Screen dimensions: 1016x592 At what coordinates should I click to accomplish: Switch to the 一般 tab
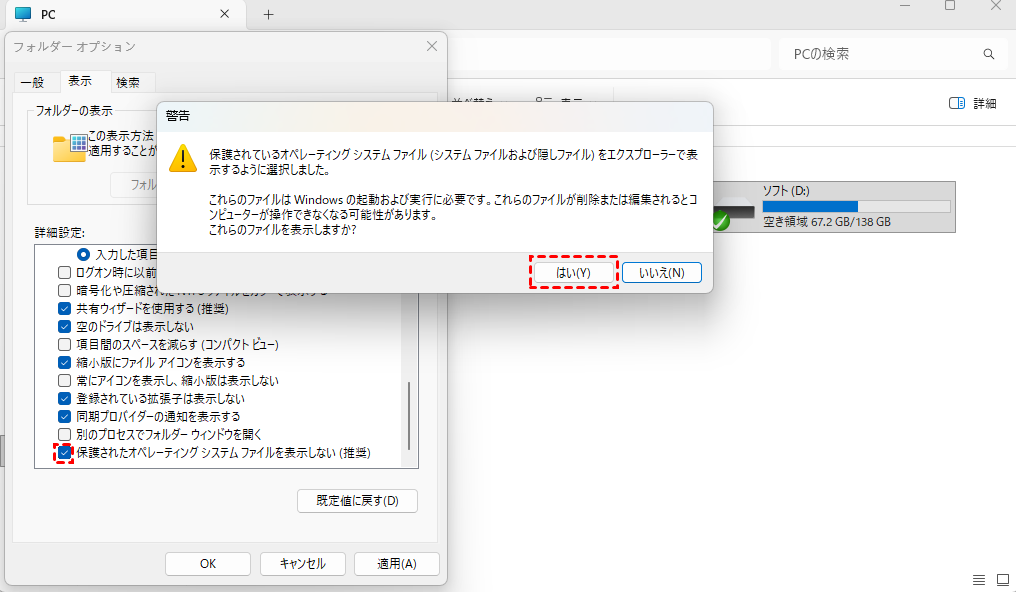click(x=32, y=82)
